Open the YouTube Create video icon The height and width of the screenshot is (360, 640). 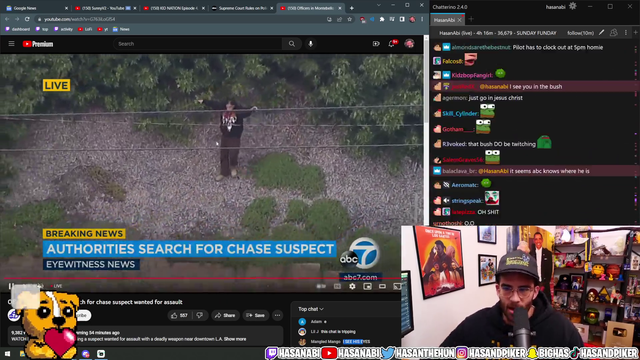click(x=376, y=44)
